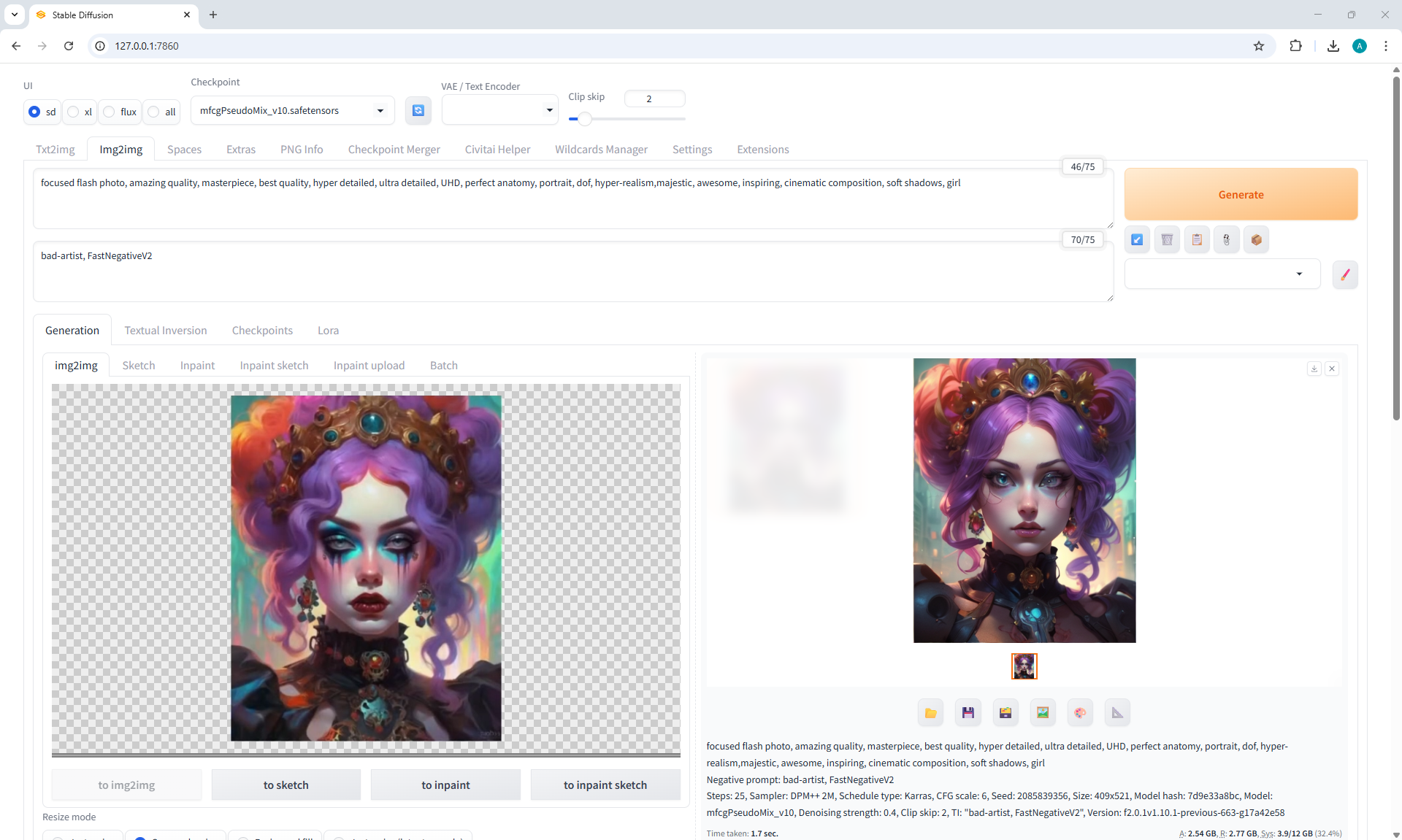Select the all UI radio button

154,112
